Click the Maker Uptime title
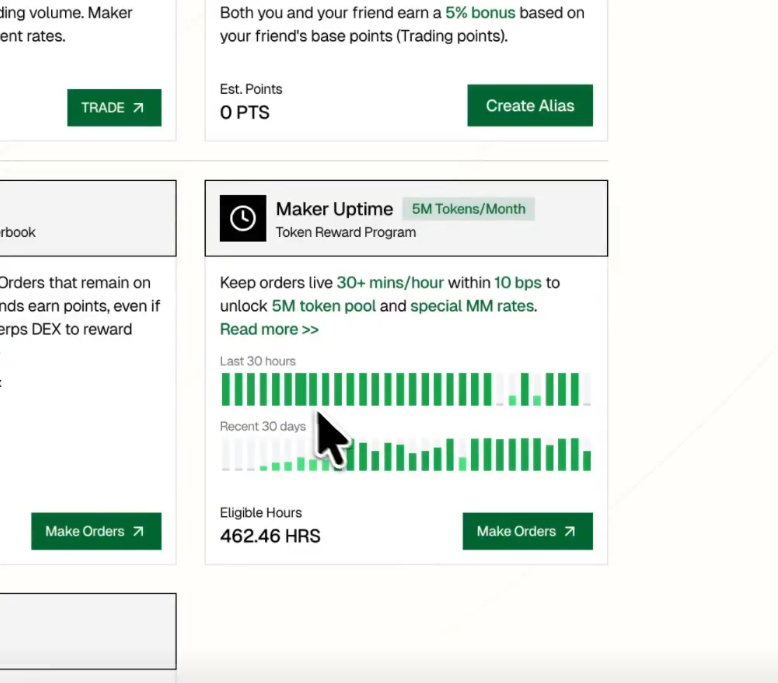 click(334, 209)
